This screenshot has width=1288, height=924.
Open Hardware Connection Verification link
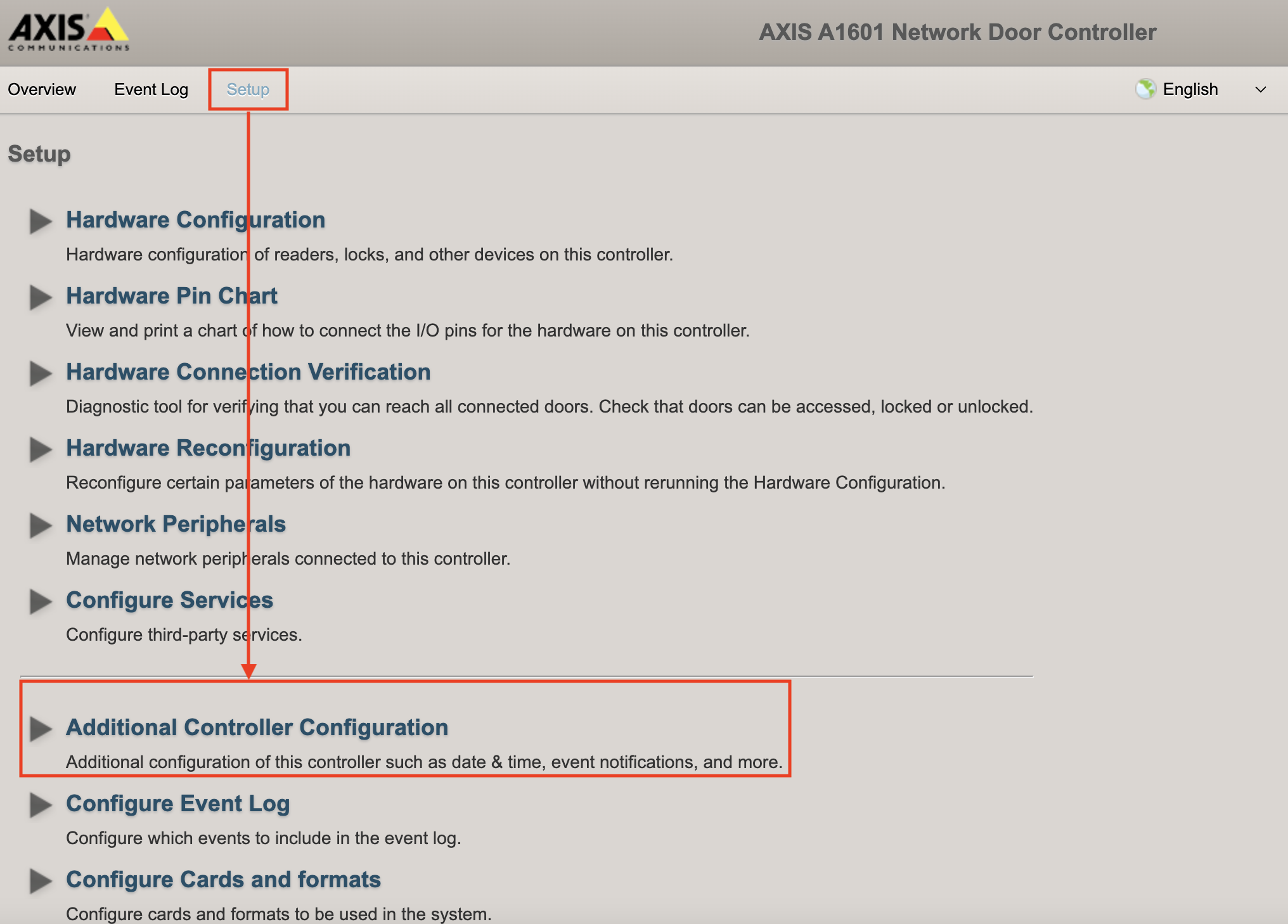pyautogui.click(x=248, y=372)
